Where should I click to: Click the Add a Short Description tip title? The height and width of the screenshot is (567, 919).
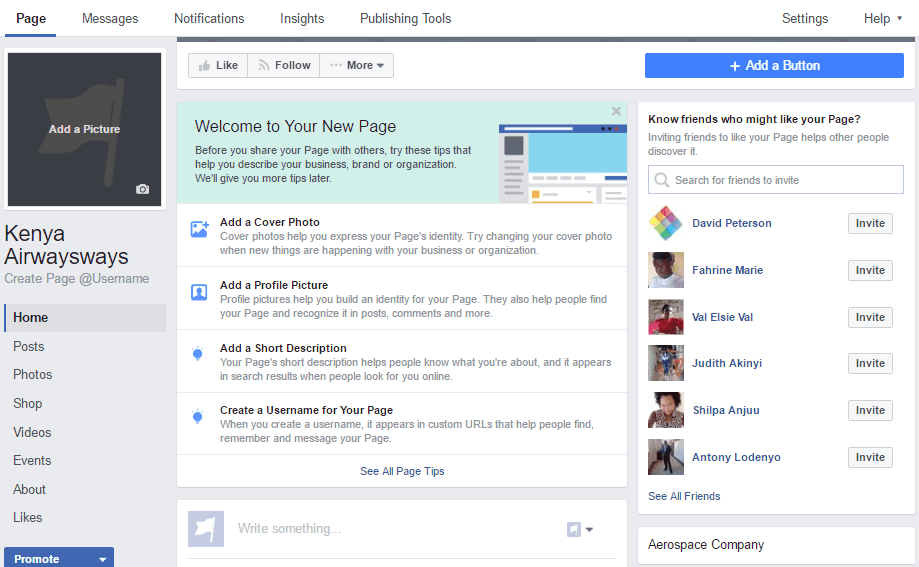pyautogui.click(x=283, y=348)
